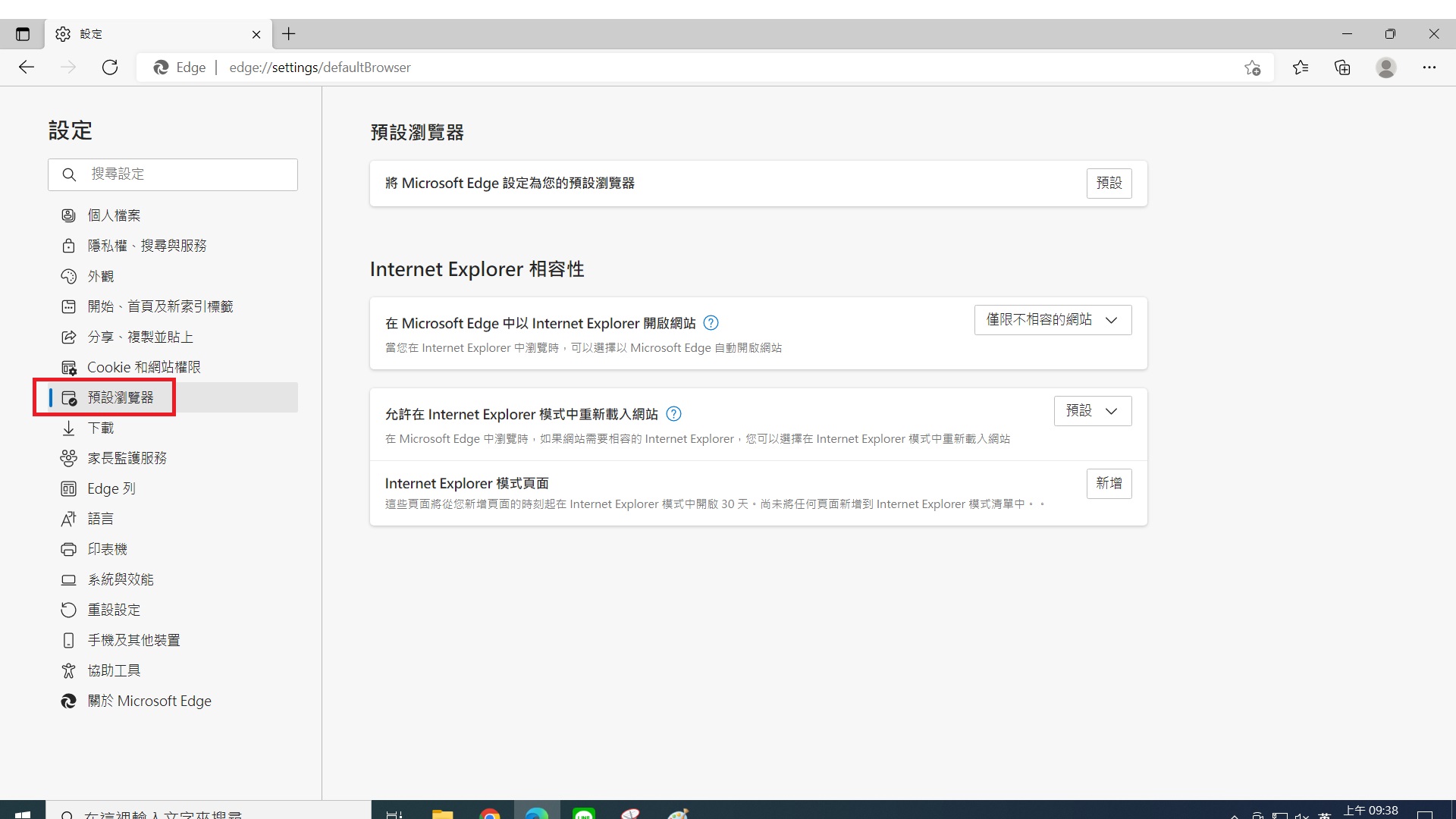The height and width of the screenshot is (819, 1456).
Task: Open 分享、複製並貼上 section
Action: [173, 337]
